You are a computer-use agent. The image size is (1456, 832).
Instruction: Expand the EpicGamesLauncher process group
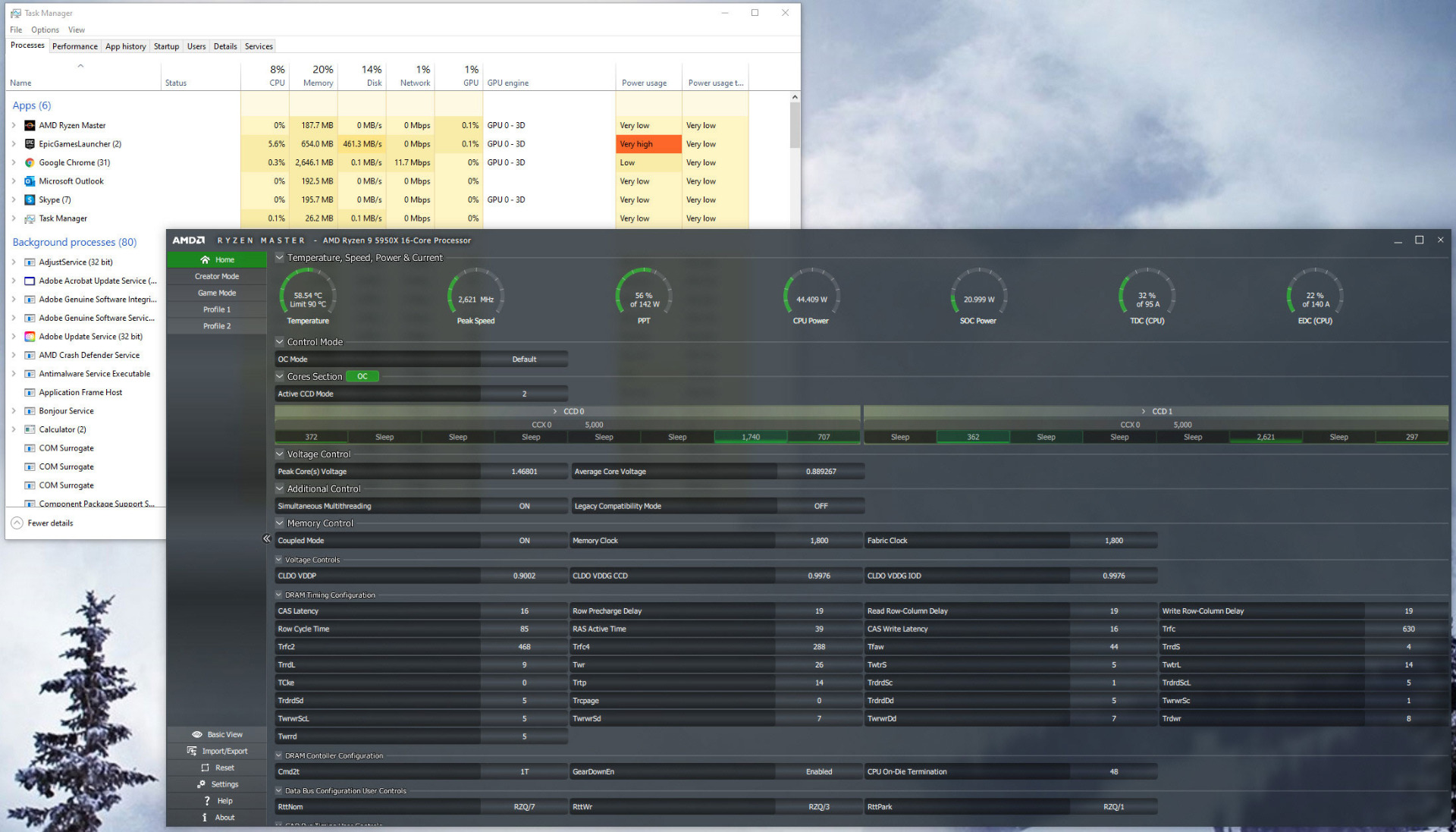pyautogui.click(x=14, y=144)
